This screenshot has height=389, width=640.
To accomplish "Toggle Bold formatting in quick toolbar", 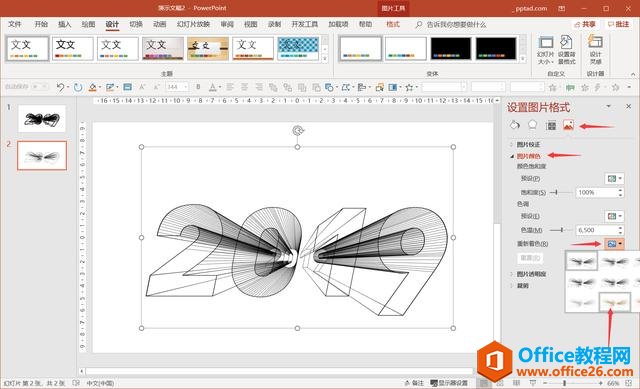I will click(198, 87).
